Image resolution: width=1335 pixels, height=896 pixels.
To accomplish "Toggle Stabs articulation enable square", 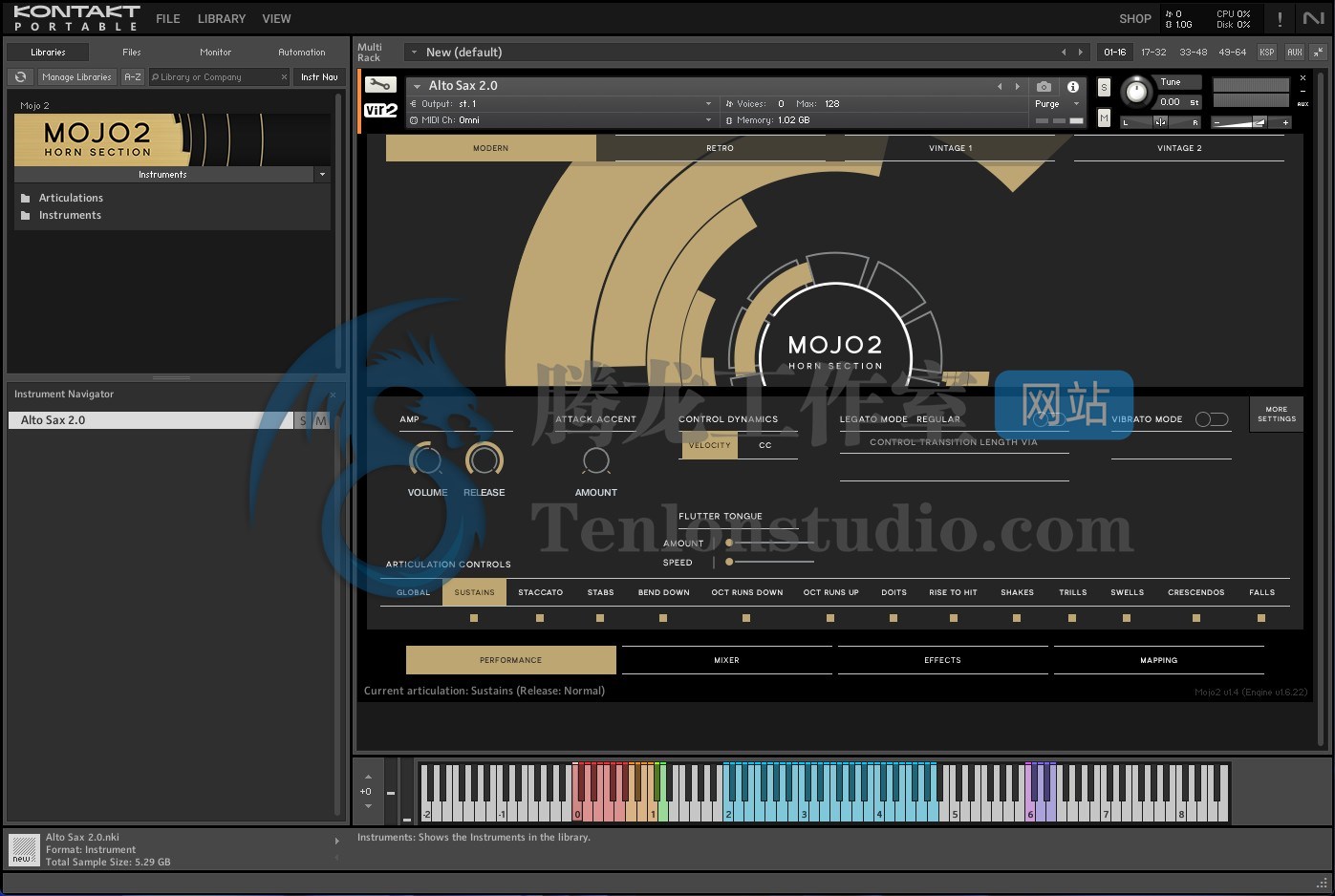I will 600,618.
